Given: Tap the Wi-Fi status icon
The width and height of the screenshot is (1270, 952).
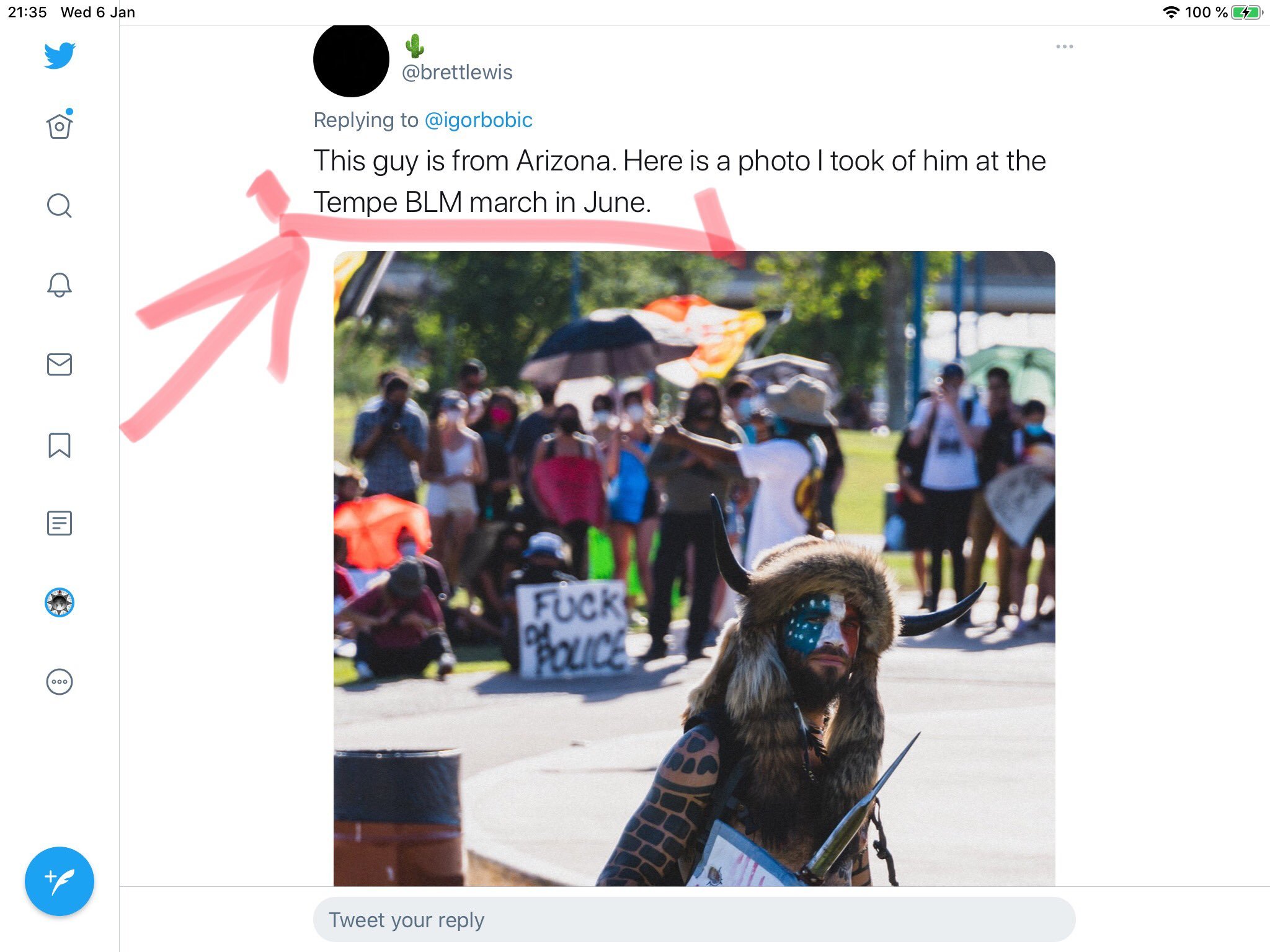Looking at the screenshot, I should pos(1171,12).
